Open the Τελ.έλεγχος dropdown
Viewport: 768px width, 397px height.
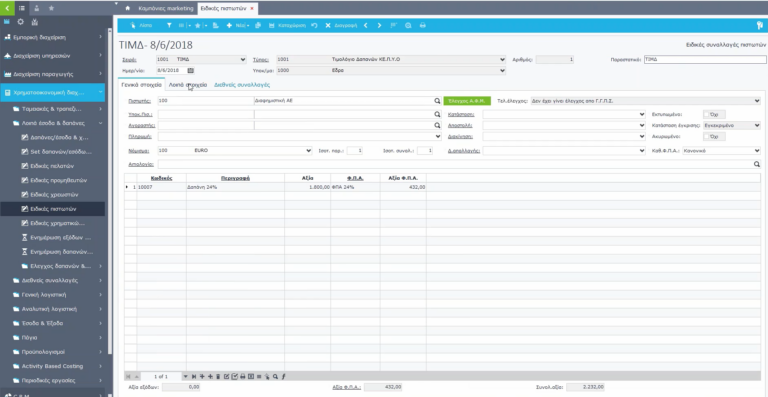click(646, 101)
